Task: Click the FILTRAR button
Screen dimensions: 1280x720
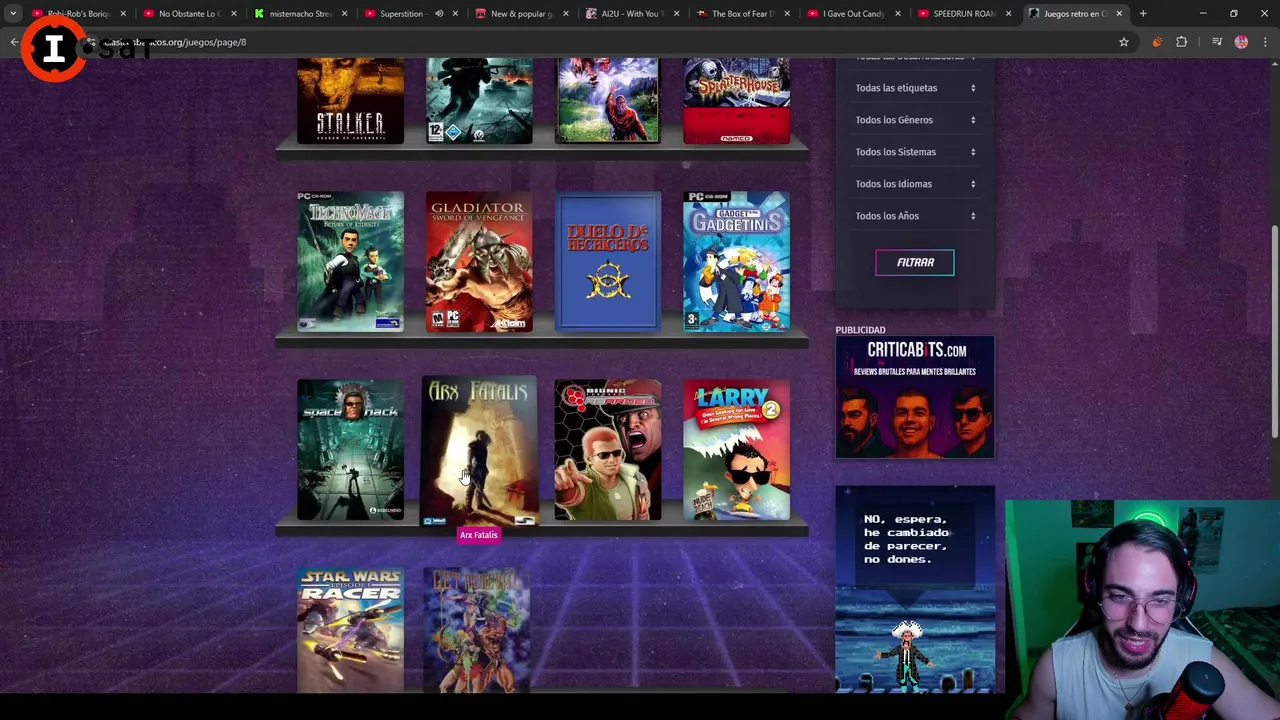Action: coord(915,262)
